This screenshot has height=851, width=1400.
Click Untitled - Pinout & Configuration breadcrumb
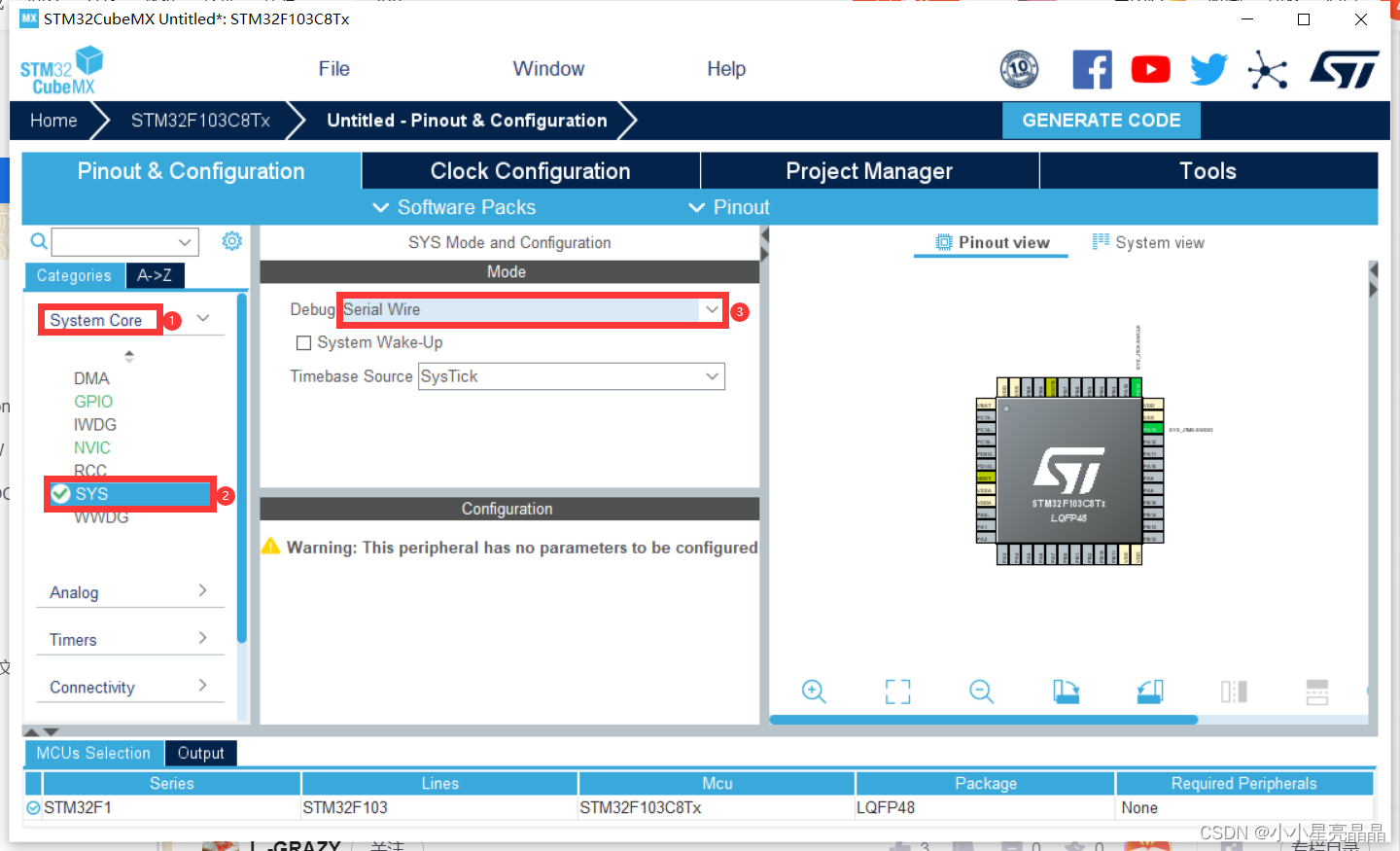tap(467, 121)
